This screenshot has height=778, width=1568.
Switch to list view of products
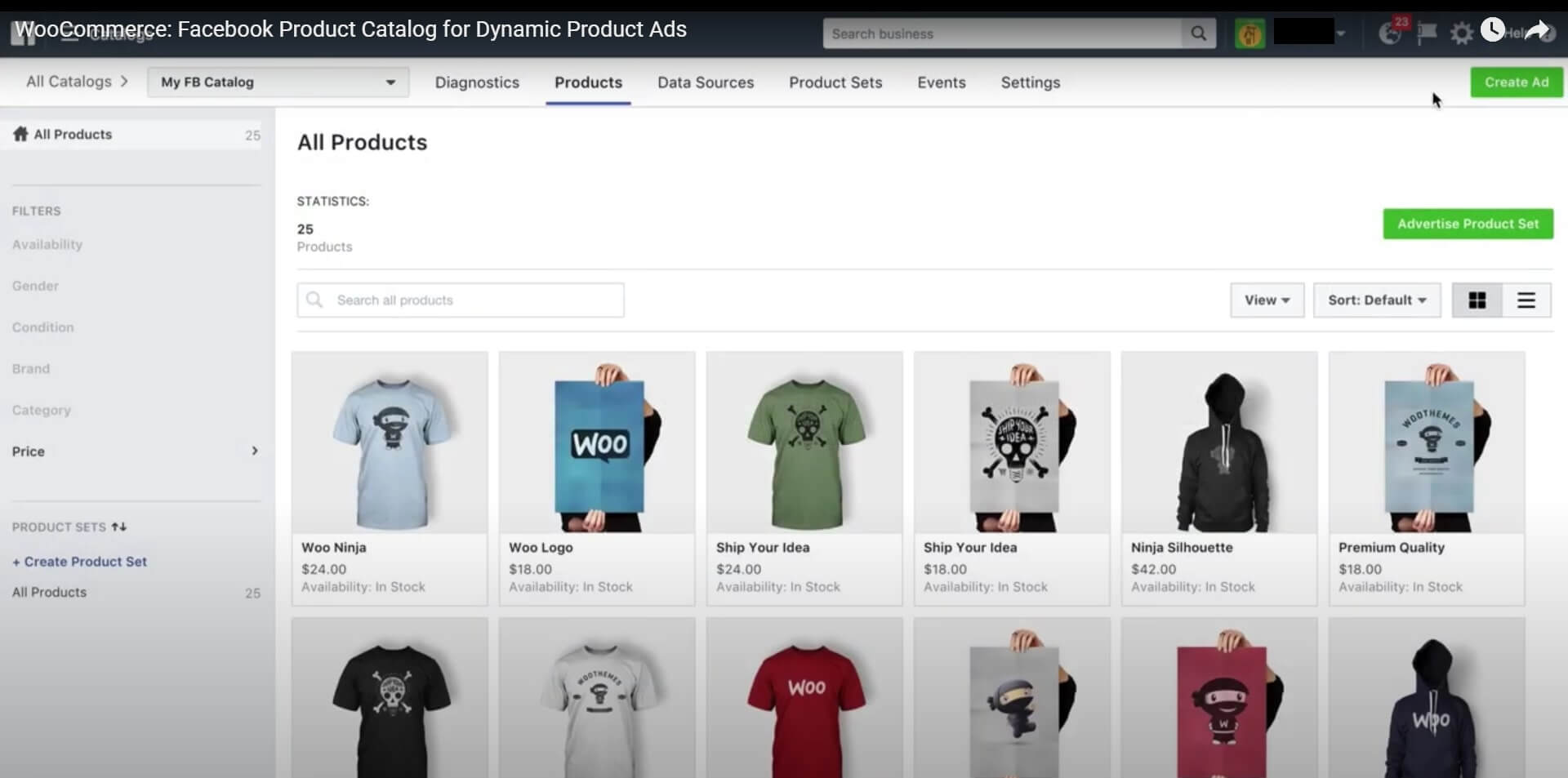pos(1526,300)
